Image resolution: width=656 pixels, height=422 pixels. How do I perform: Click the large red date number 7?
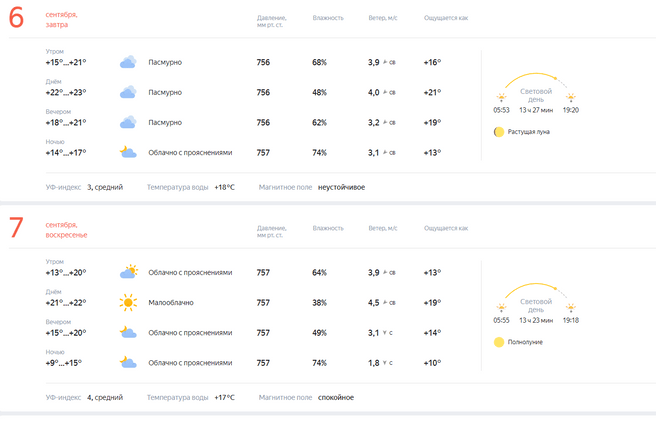point(16,229)
